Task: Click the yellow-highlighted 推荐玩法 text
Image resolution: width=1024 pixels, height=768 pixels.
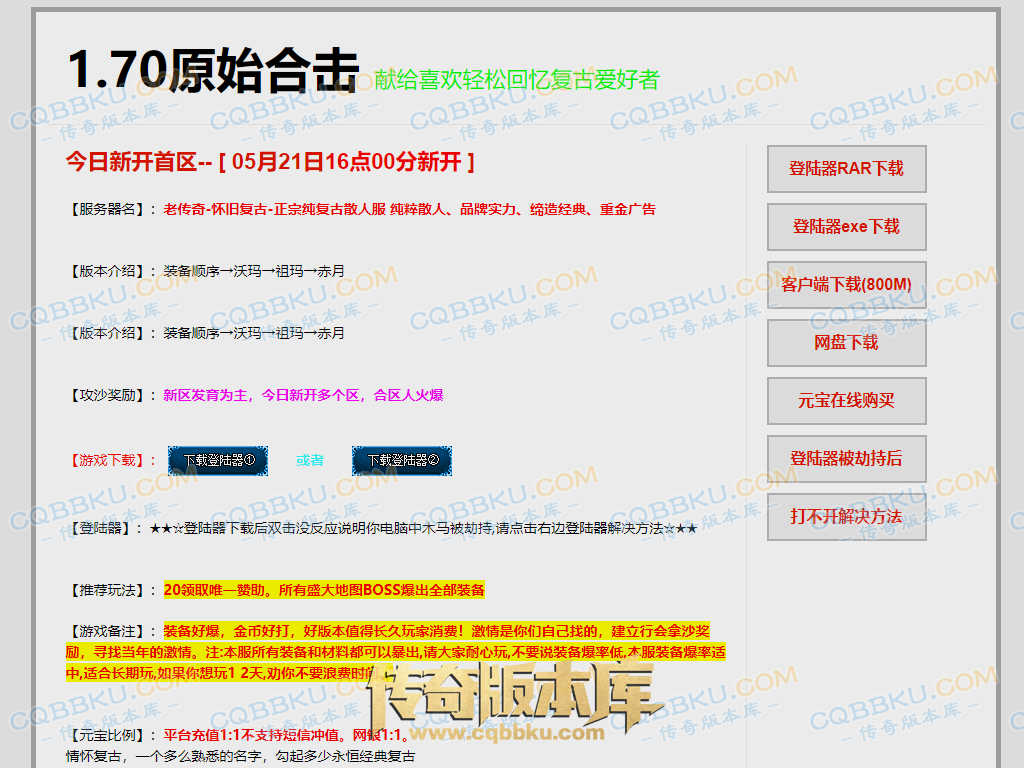Action: pyautogui.click(x=324, y=590)
